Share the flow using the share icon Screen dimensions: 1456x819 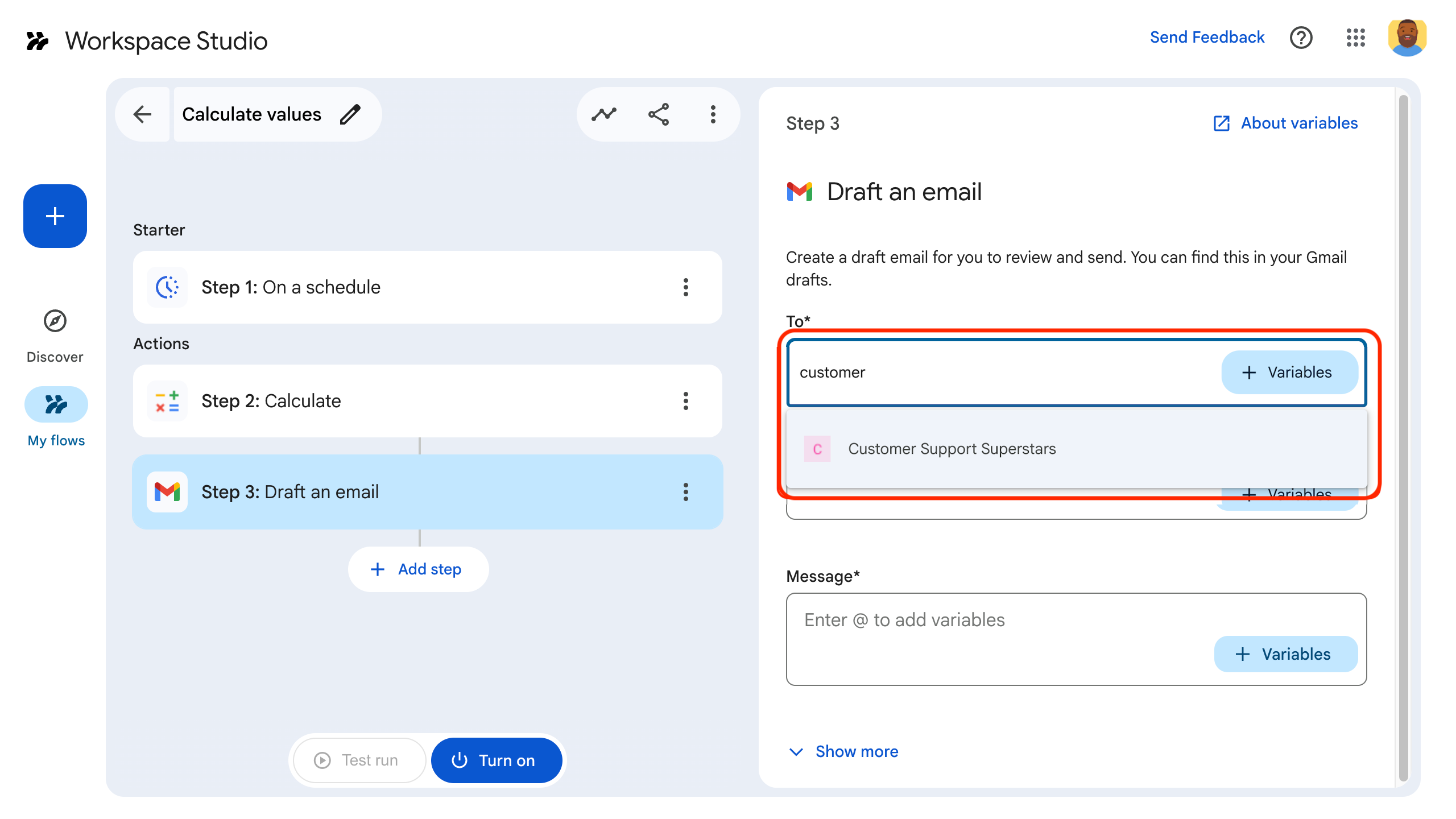[659, 114]
